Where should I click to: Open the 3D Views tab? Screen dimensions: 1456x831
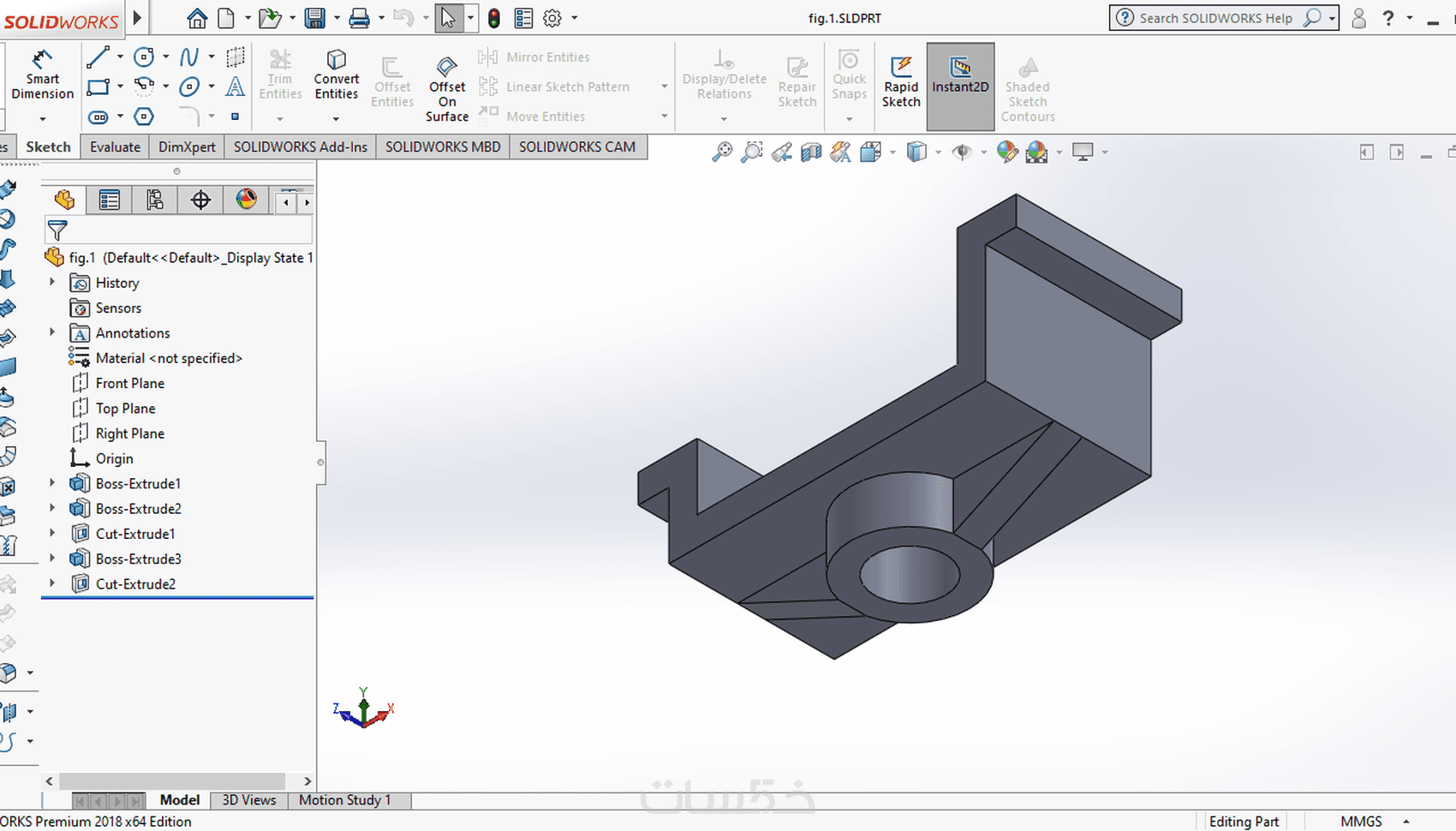point(249,800)
